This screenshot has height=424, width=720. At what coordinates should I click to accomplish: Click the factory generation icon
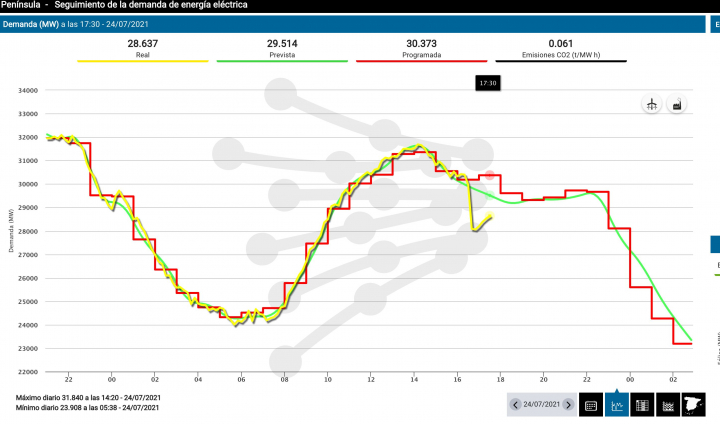point(677,105)
